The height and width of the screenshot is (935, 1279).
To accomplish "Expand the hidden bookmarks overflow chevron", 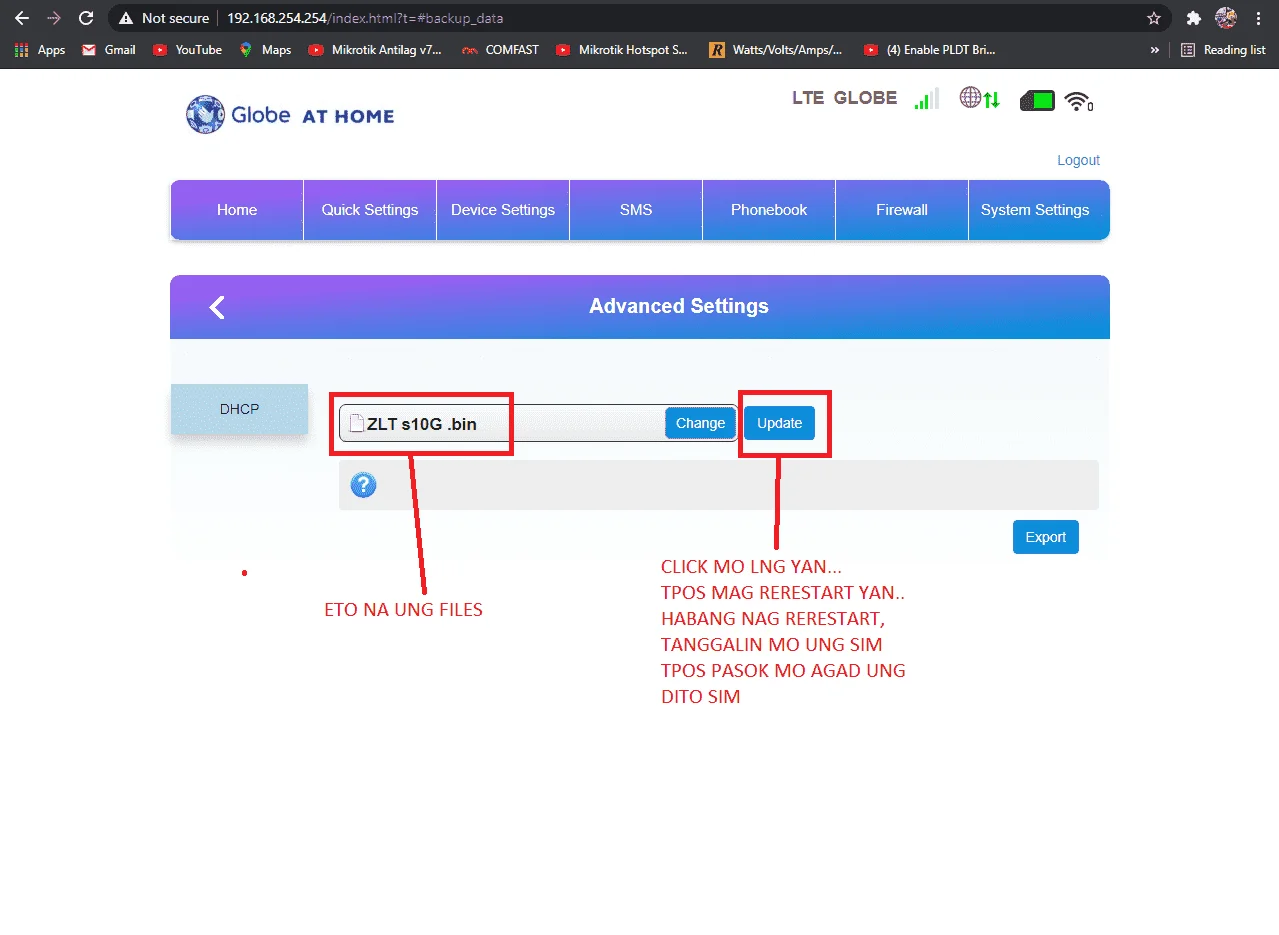I will [x=1155, y=49].
